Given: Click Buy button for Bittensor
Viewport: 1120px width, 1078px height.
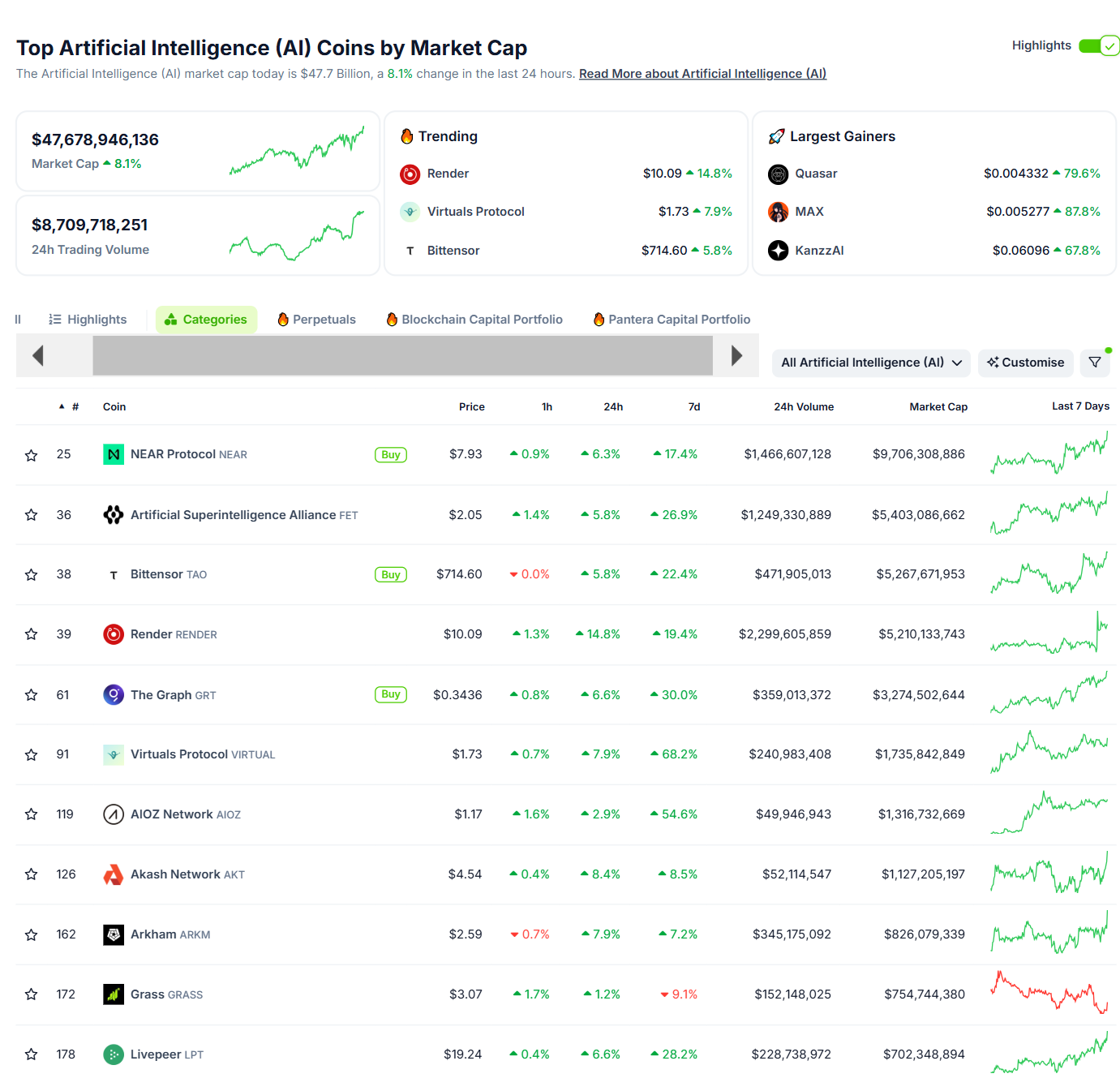Looking at the screenshot, I should tap(391, 575).
